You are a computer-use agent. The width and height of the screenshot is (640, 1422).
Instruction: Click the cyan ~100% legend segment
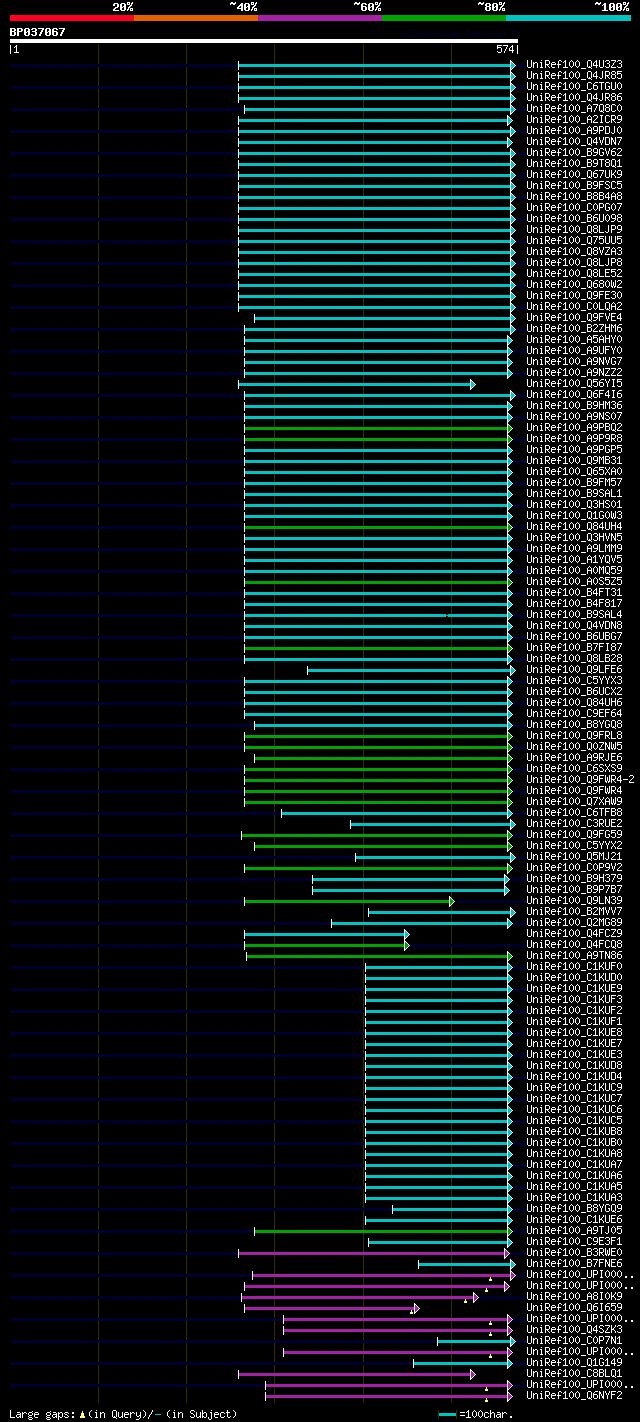pyautogui.click(x=568, y=18)
